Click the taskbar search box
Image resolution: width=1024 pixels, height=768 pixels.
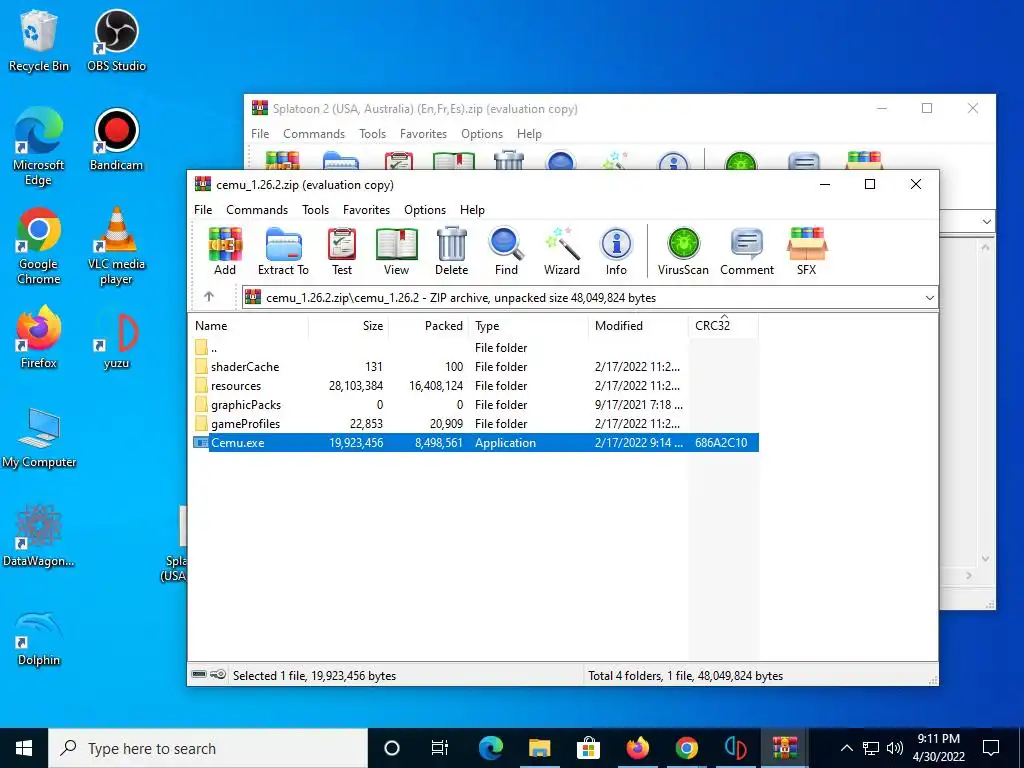tap(208, 748)
